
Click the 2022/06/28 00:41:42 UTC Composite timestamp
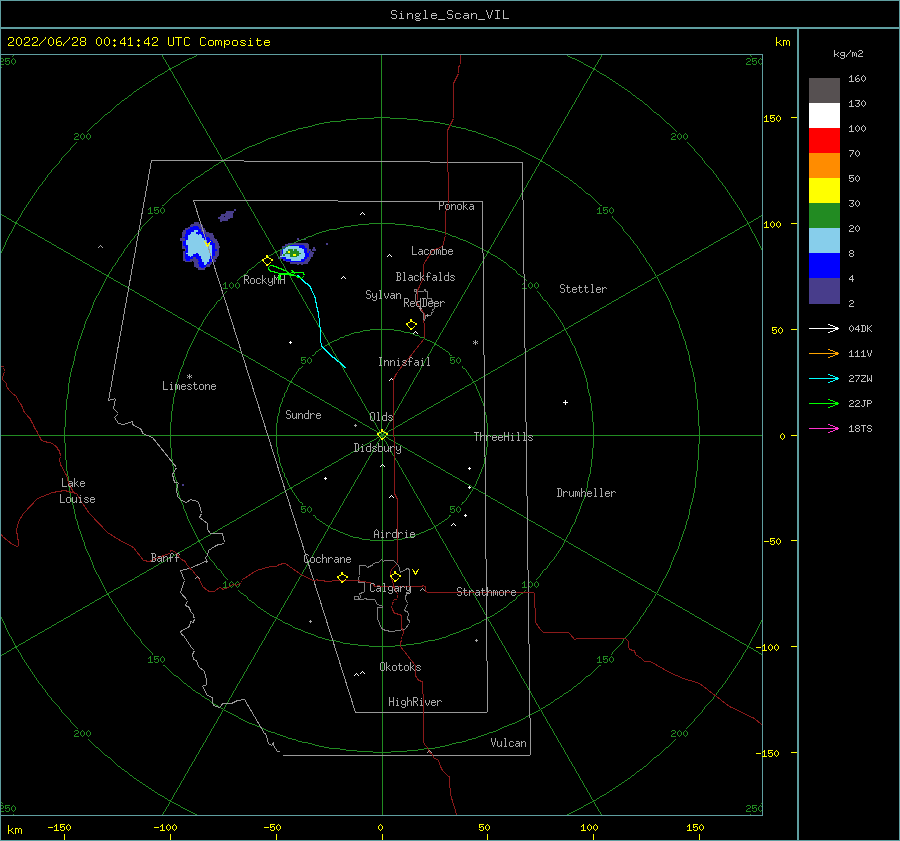(x=138, y=42)
